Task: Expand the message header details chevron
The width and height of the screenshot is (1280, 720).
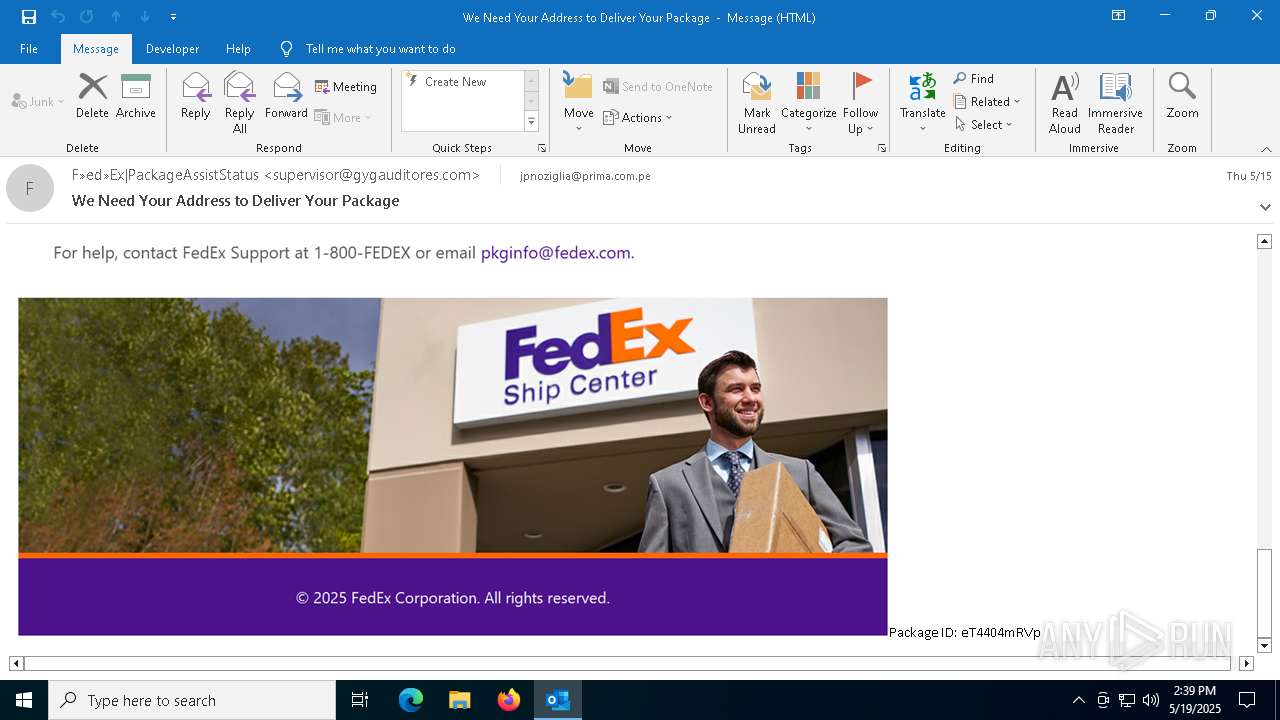Action: click(1265, 207)
